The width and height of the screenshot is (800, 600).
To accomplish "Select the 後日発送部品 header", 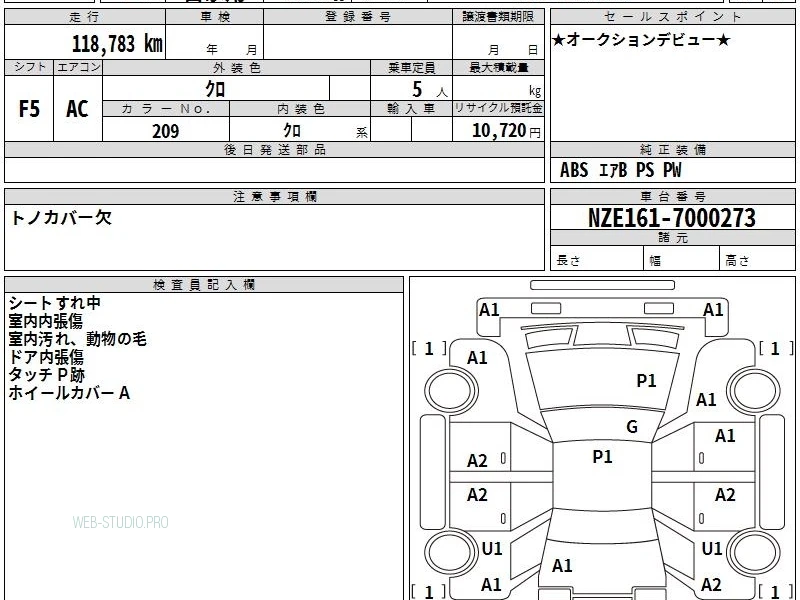I will point(274,149).
